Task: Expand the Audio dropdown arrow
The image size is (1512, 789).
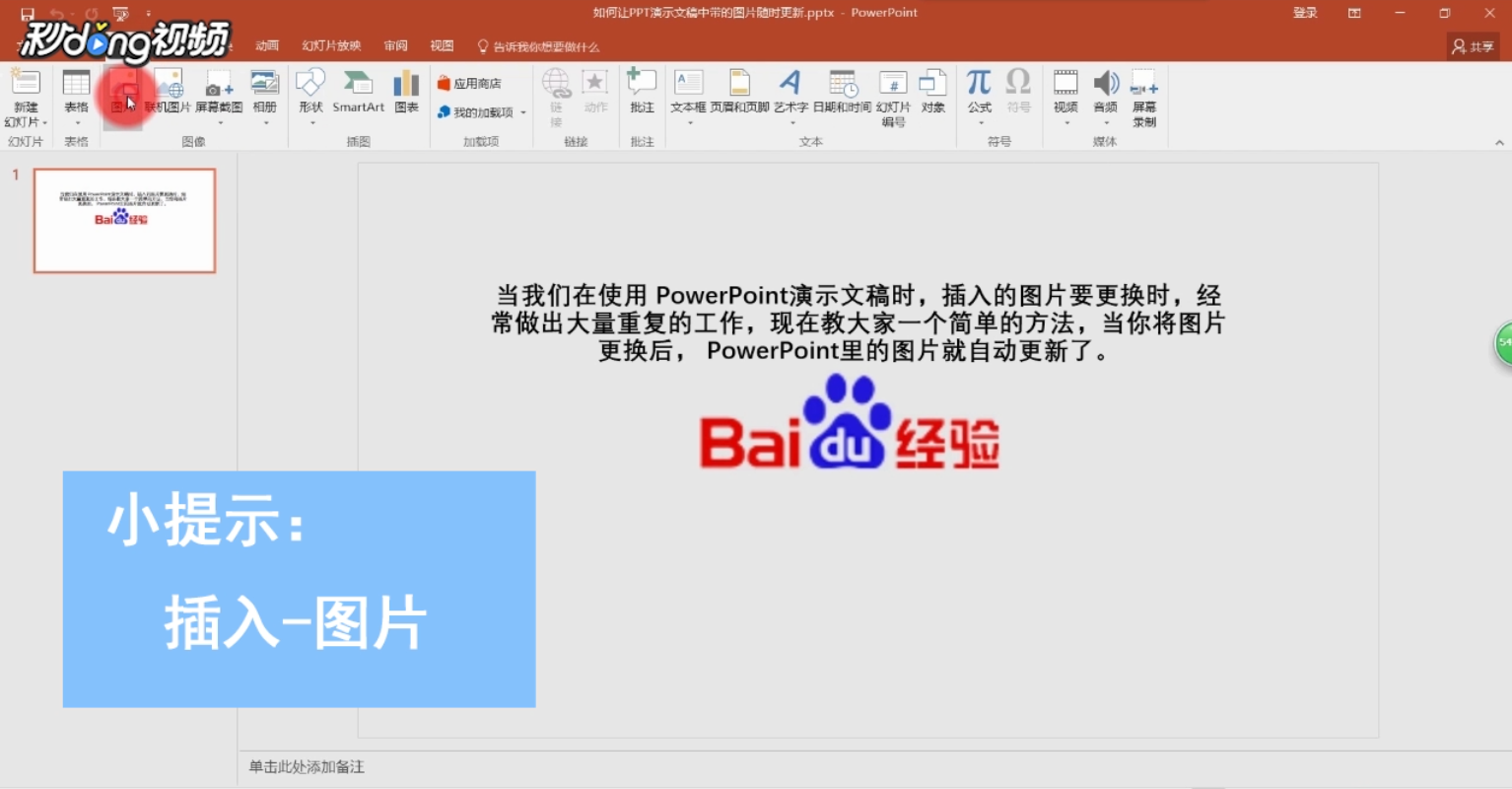Action: pyautogui.click(x=1106, y=122)
